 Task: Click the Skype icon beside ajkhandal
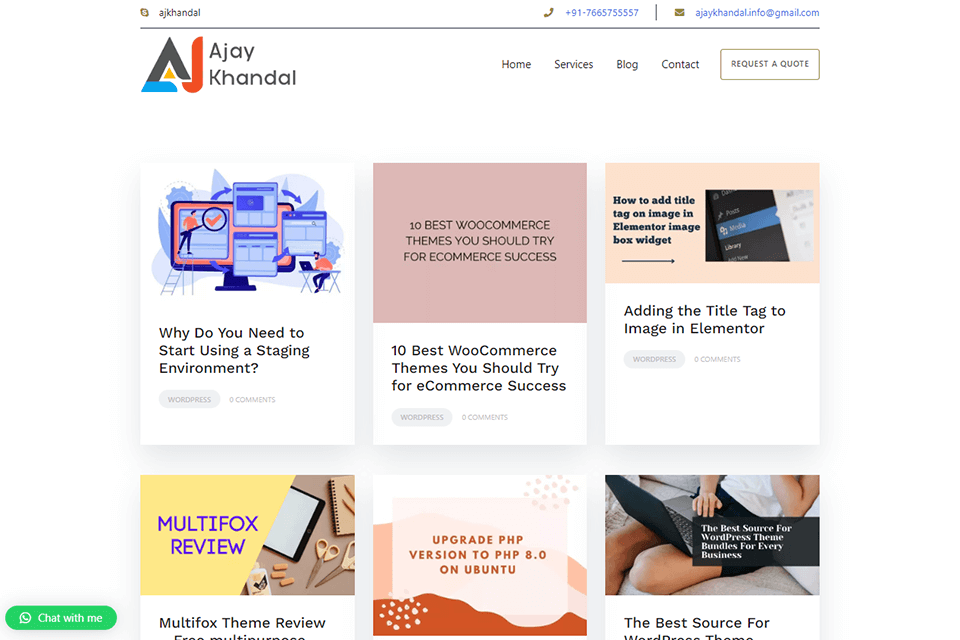pos(144,12)
